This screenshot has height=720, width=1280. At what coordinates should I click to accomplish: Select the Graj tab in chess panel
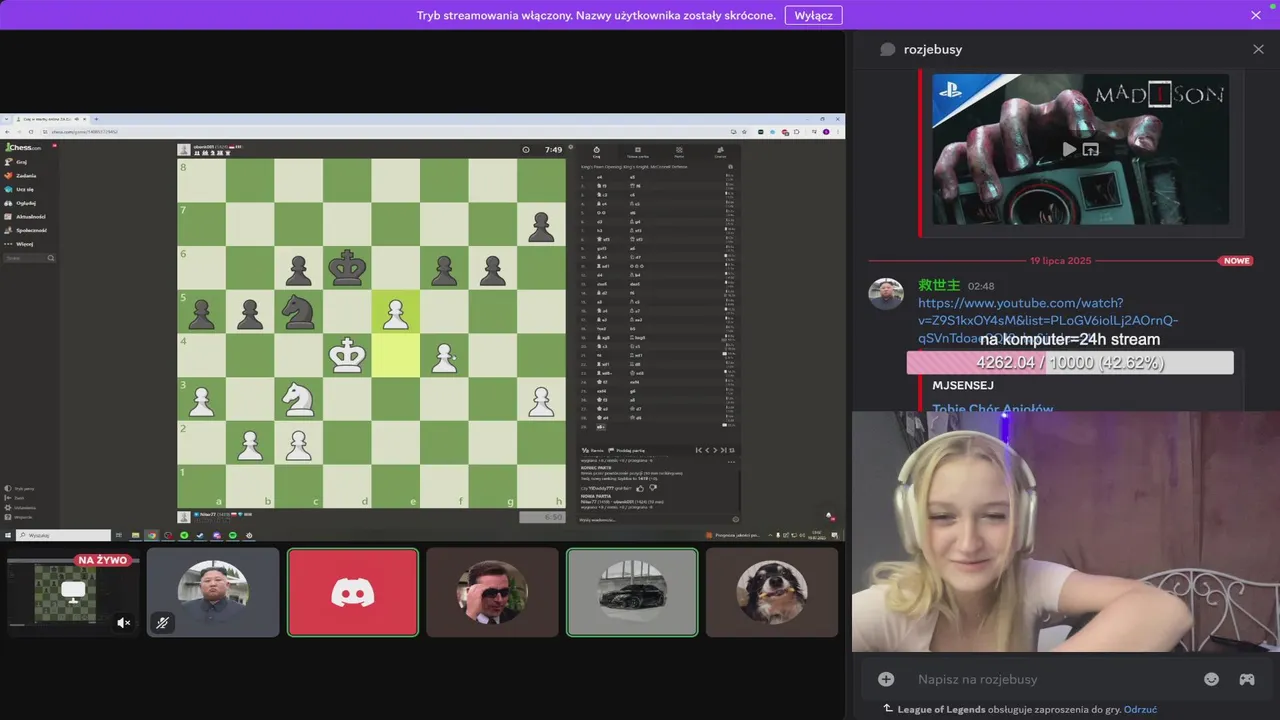[597, 152]
